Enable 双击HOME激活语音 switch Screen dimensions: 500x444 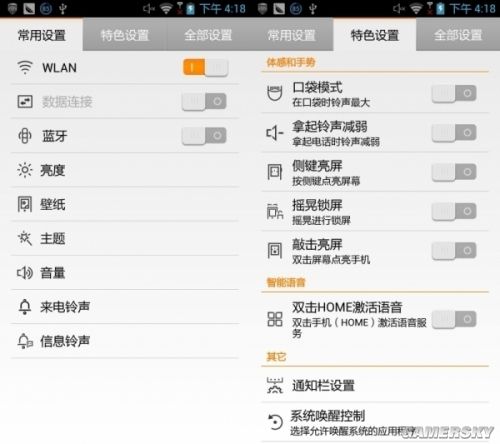tap(454, 319)
